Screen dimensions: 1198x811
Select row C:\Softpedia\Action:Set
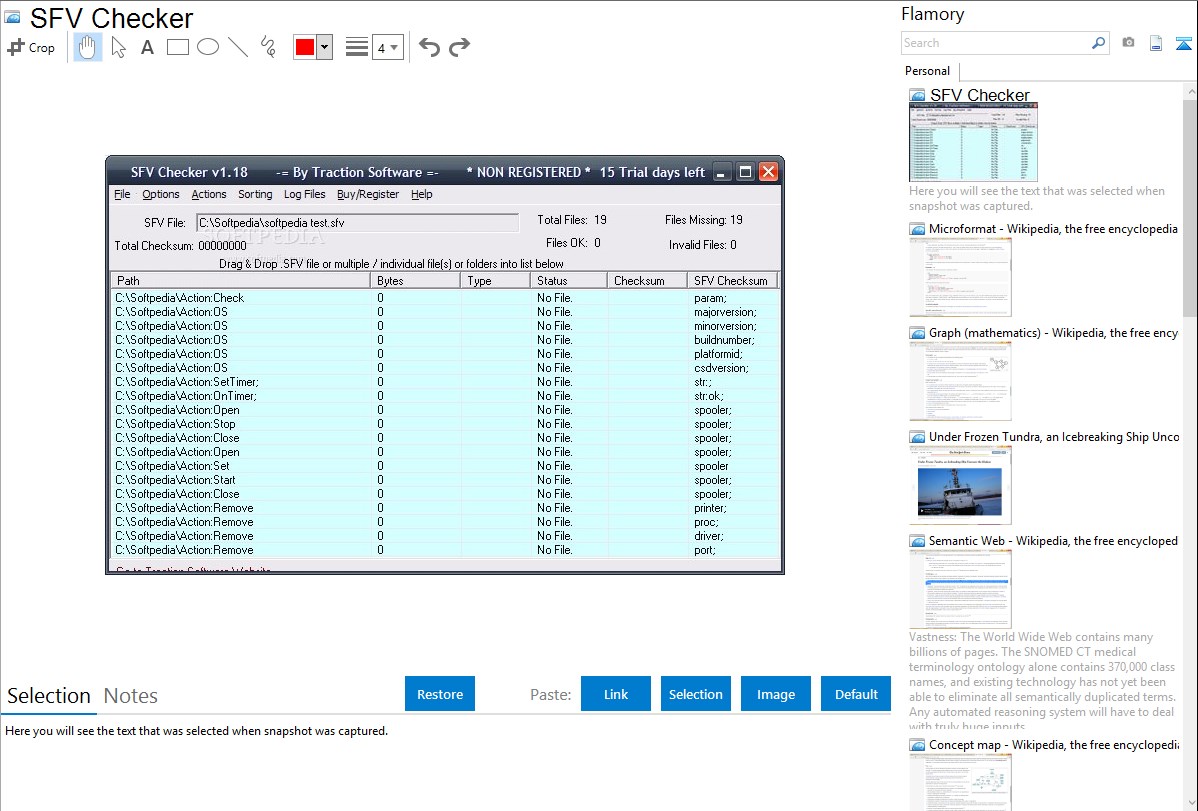(445, 466)
